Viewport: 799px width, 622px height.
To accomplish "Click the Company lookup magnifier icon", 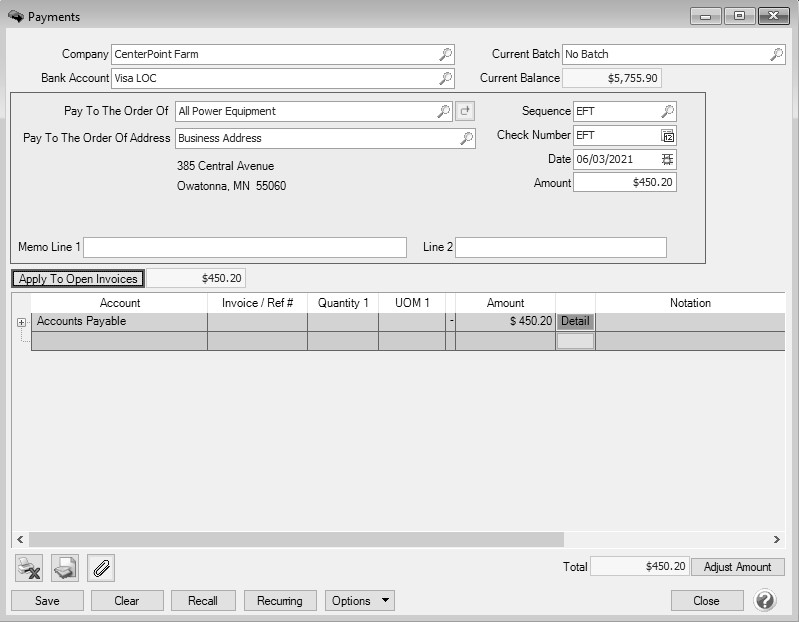I will pos(446,54).
